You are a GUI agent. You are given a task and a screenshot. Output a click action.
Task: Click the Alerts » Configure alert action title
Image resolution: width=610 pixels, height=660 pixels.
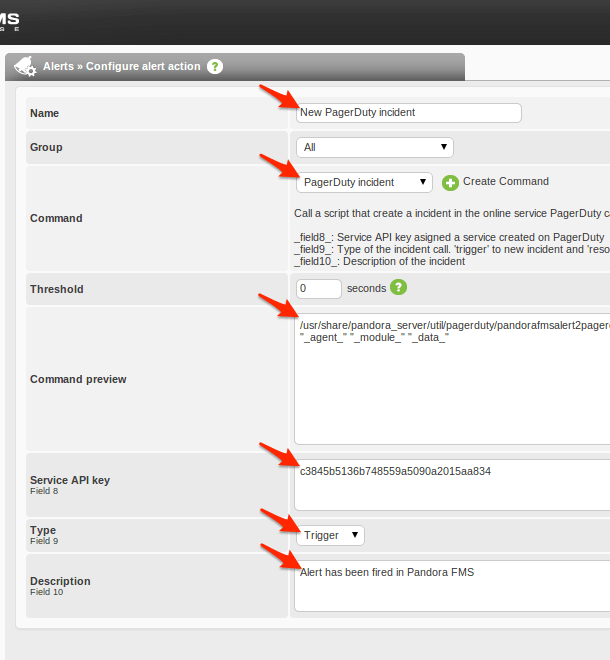coord(122,67)
